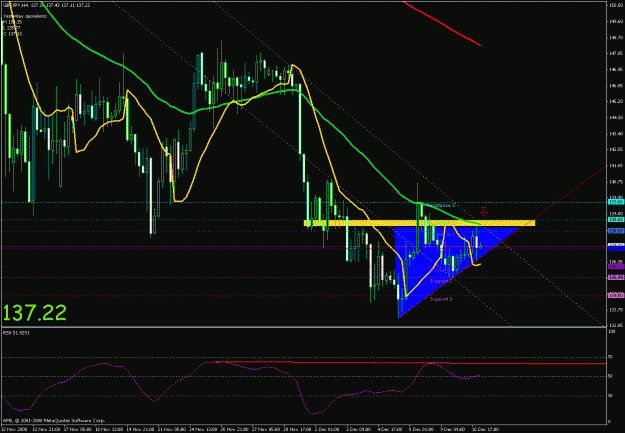Select the Support 3 pivot label
Image resolution: width=625 pixels, height=433 pixels.
point(441,299)
